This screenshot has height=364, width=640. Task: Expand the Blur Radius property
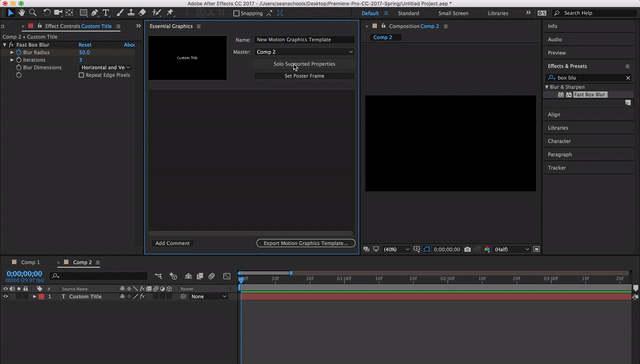pyautogui.click(x=12, y=52)
